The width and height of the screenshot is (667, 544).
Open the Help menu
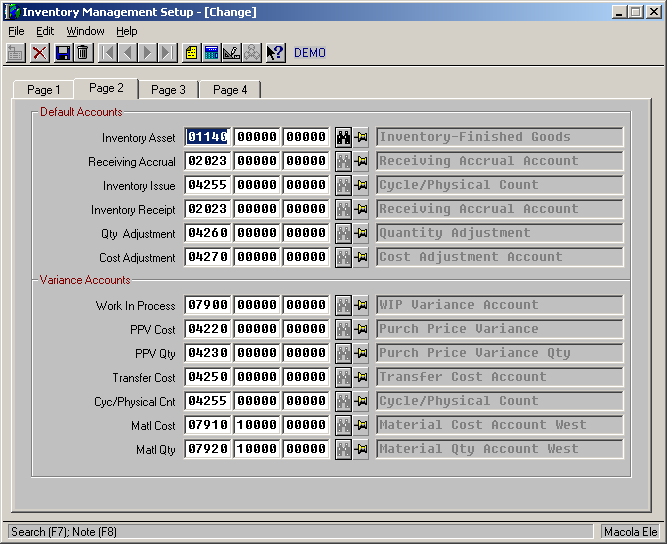coord(126,31)
